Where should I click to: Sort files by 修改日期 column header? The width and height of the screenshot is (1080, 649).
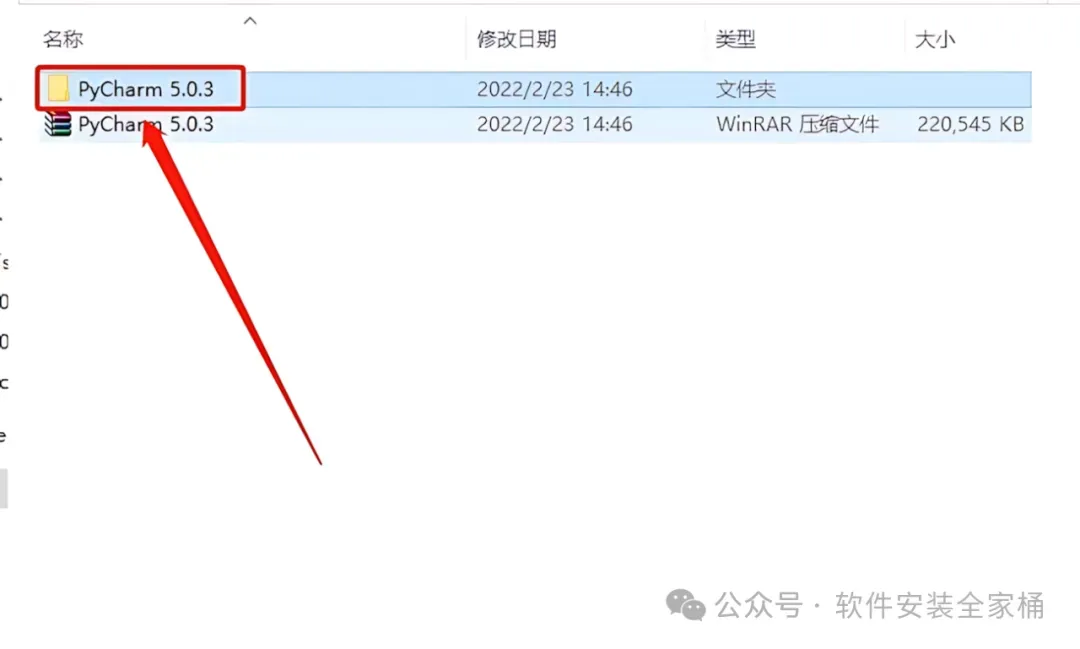click(x=517, y=39)
